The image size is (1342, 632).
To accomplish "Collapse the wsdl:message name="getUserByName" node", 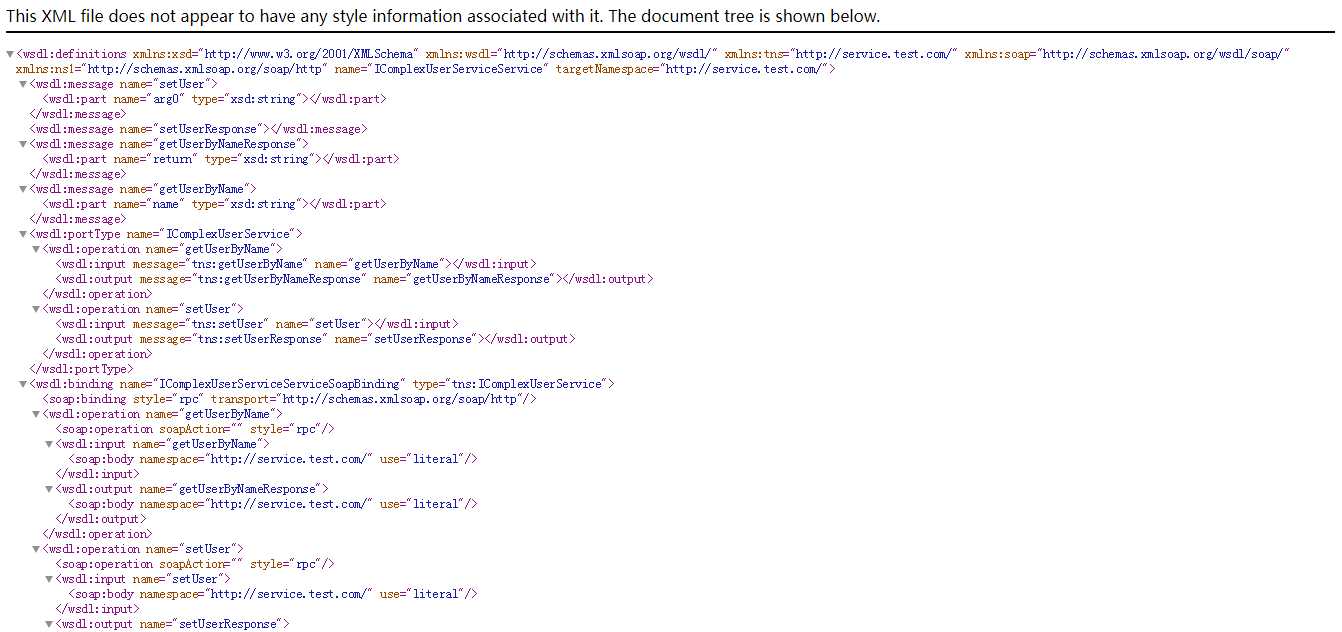I will tap(23, 189).
